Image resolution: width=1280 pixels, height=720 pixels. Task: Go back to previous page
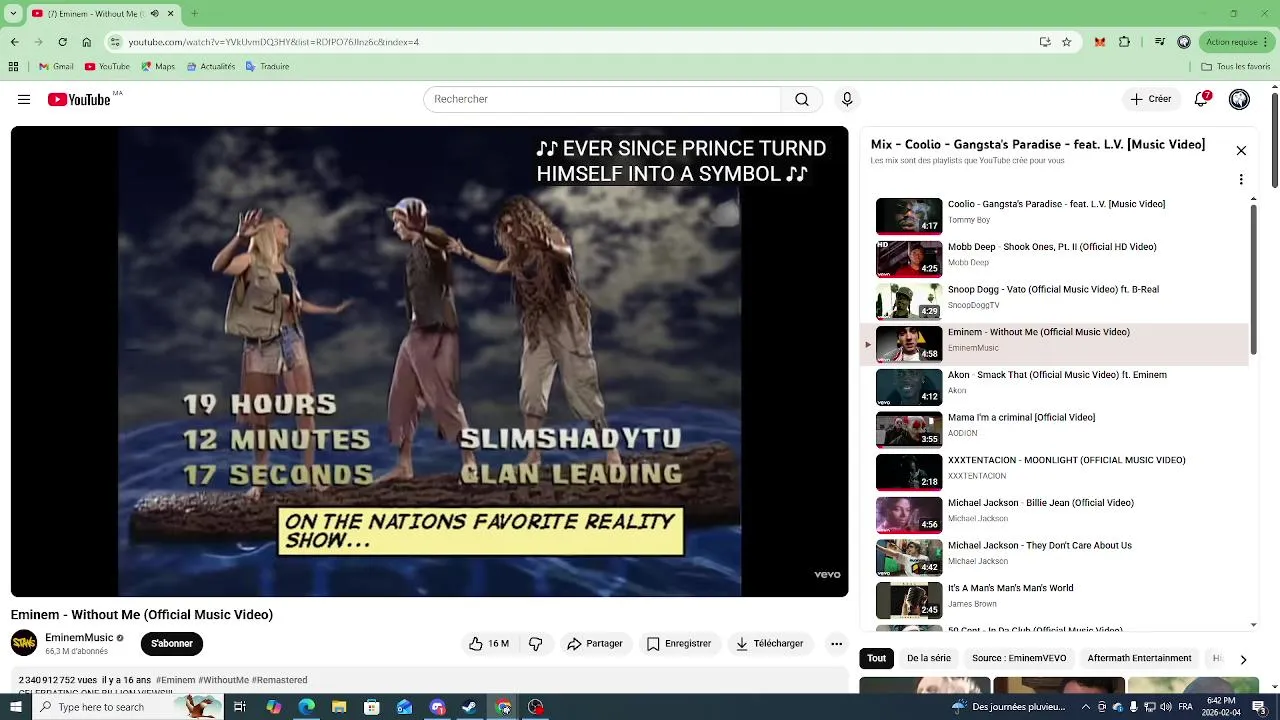[x=14, y=42]
